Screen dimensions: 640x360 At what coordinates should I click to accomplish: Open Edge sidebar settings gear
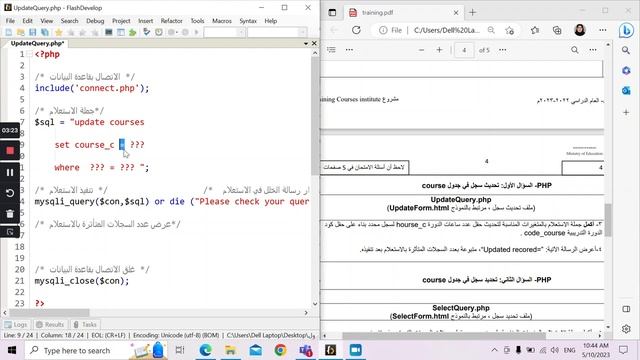626,329
